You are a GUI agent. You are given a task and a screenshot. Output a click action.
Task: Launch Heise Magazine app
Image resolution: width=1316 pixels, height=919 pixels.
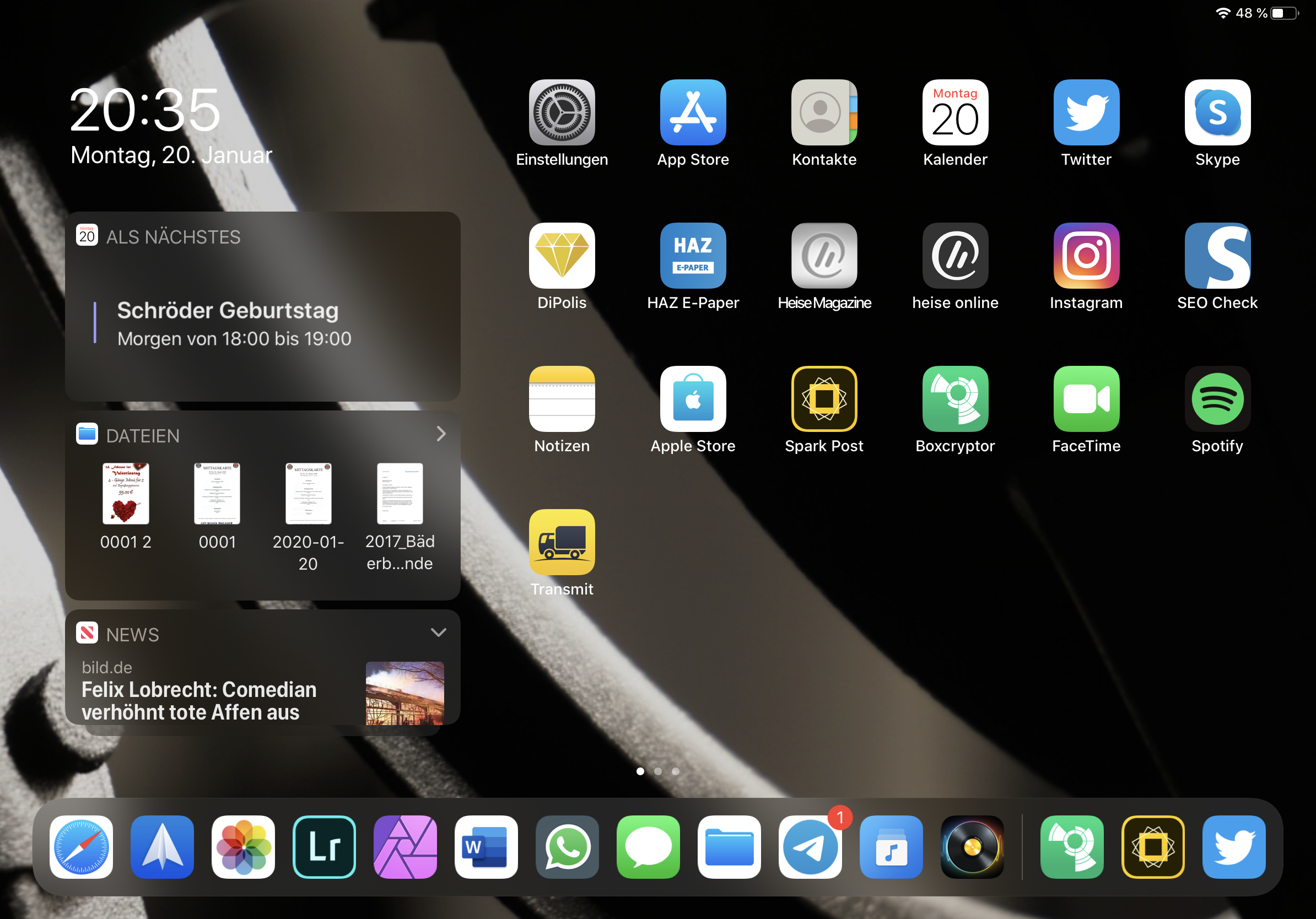pos(824,256)
